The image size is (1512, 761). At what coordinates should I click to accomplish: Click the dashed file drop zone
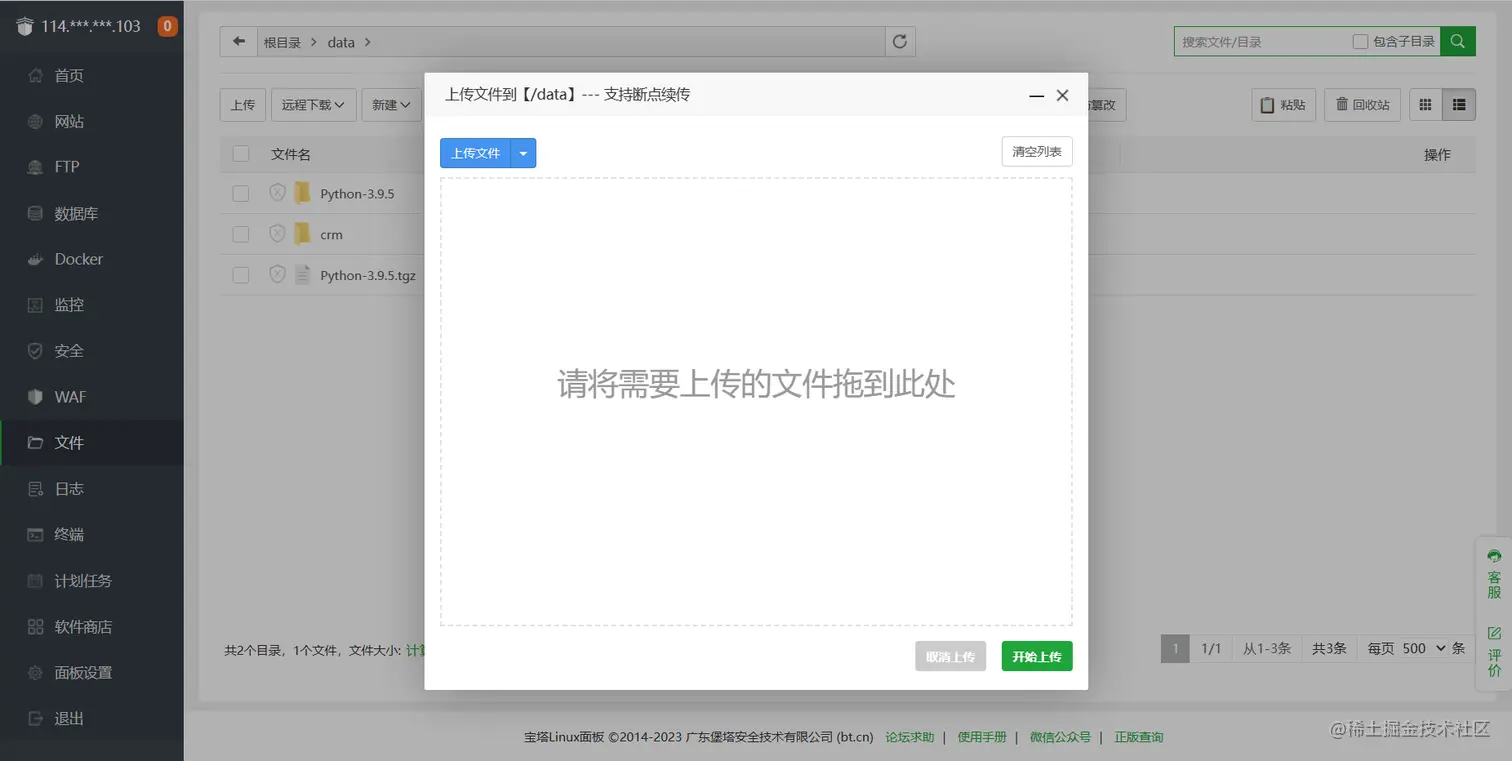(756, 402)
